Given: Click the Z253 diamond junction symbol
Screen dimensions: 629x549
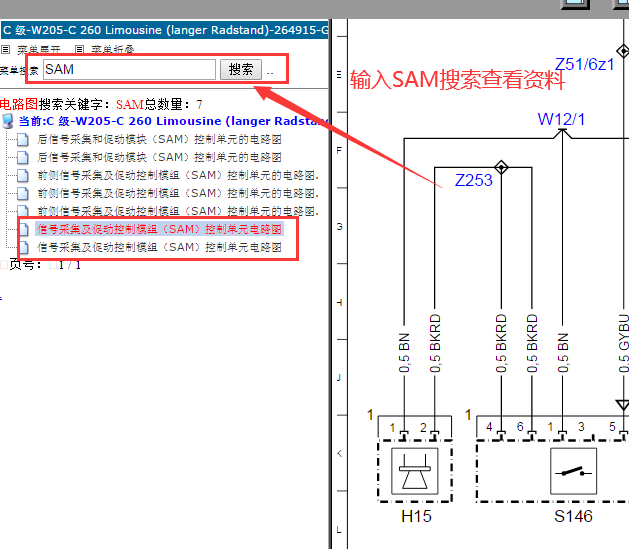Looking at the screenshot, I should pos(501,167).
